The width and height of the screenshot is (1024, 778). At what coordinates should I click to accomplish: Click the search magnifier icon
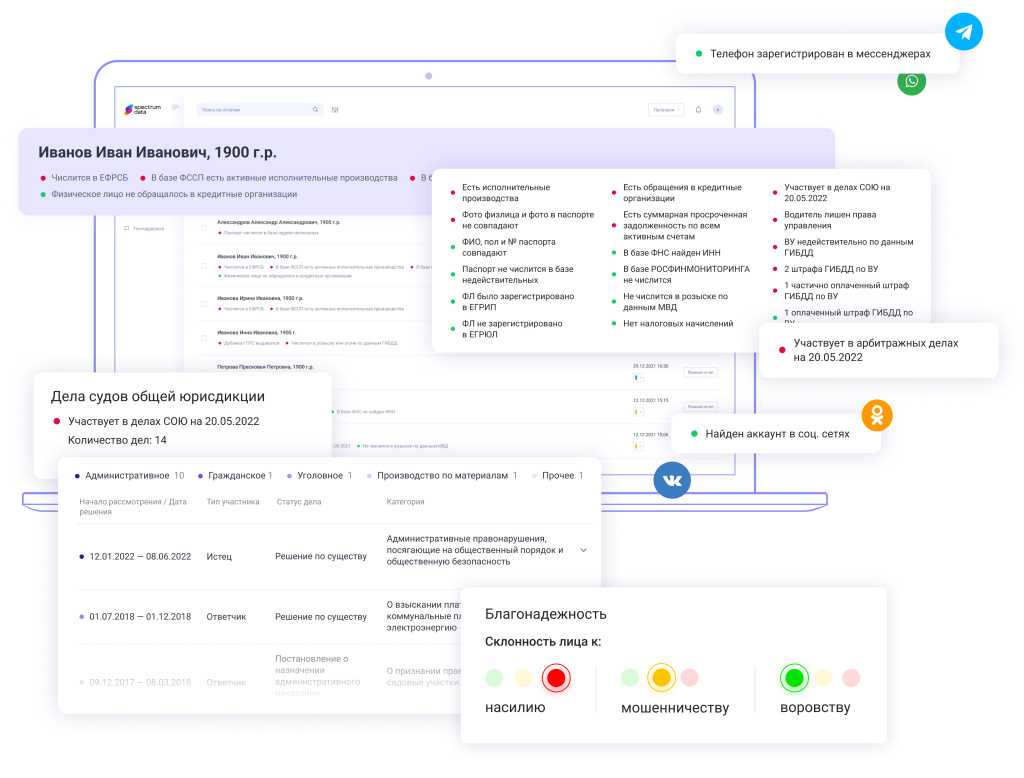point(316,110)
